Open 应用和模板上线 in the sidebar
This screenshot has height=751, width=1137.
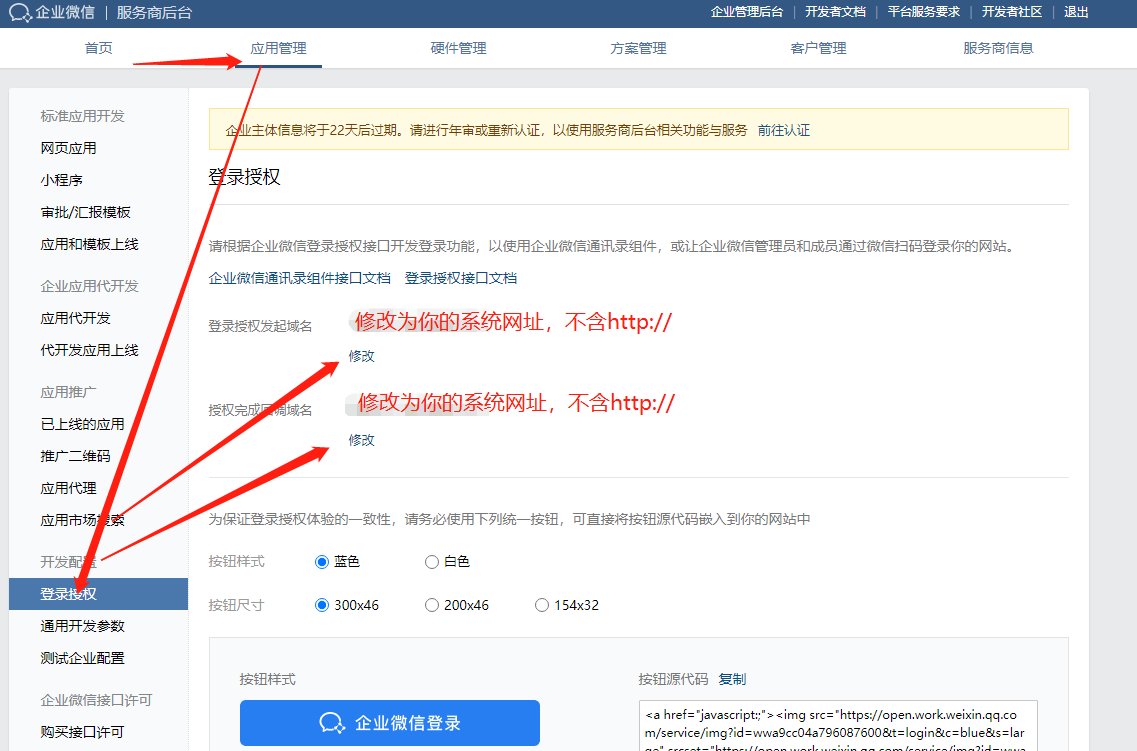point(89,244)
